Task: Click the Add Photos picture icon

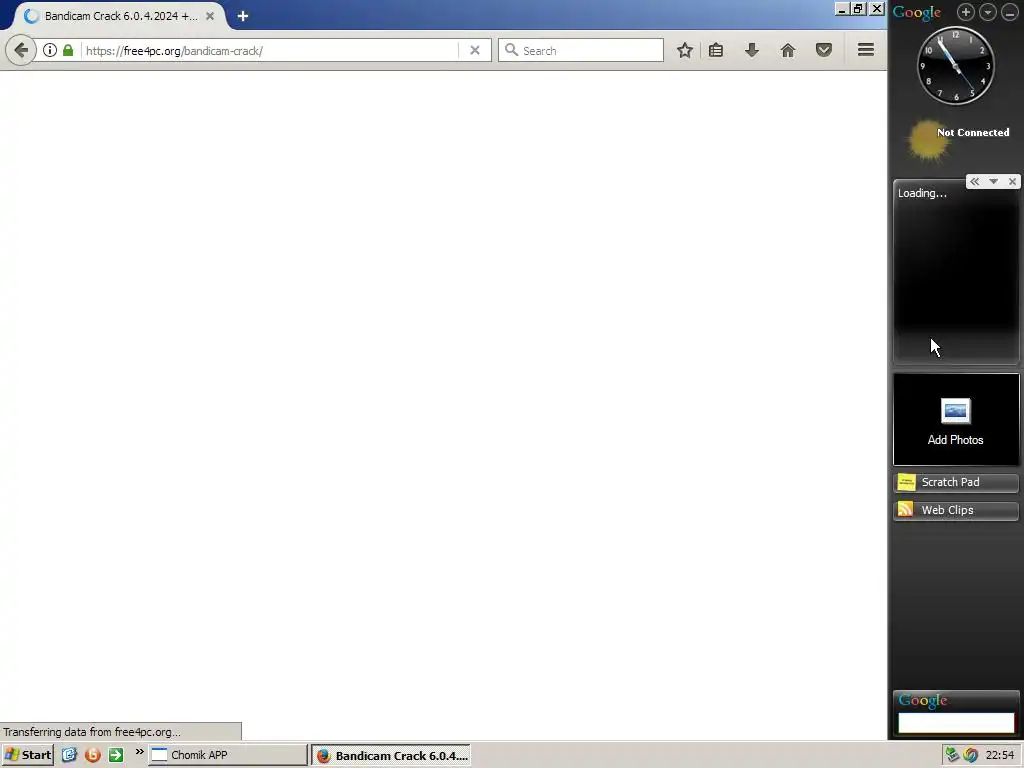Action: (x=955, y=411)
